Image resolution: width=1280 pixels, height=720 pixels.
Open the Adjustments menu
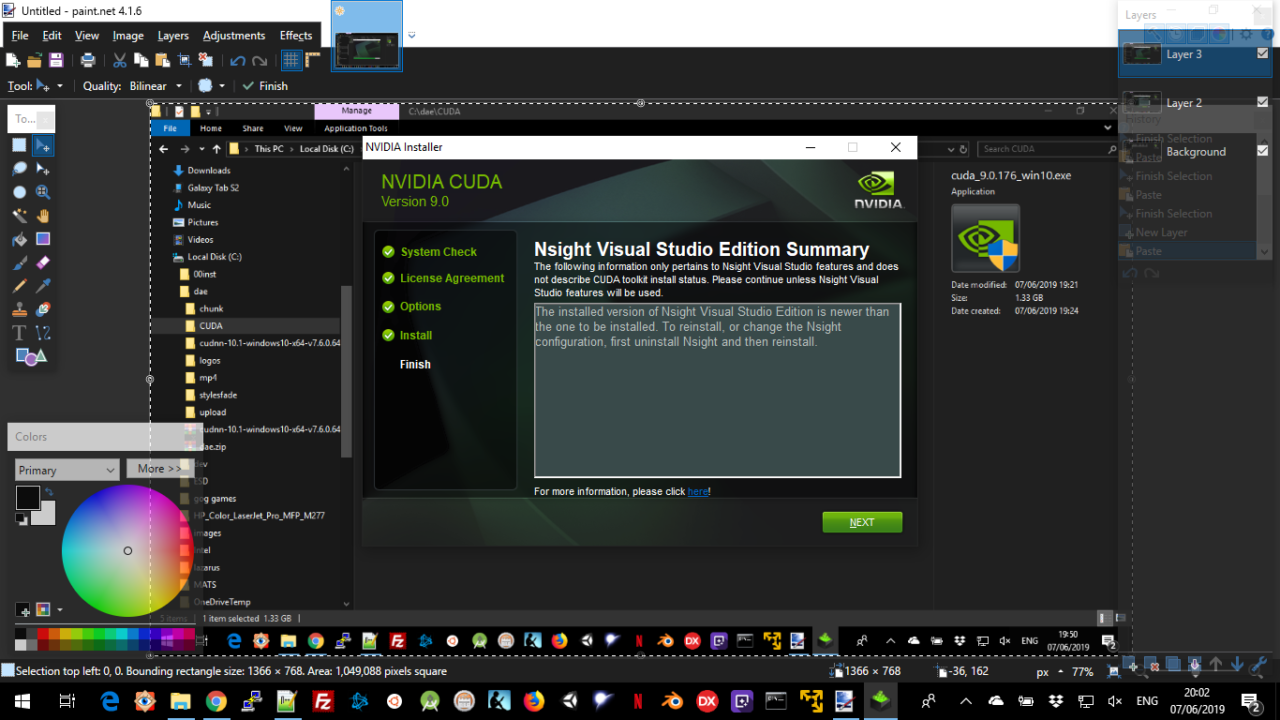234,35
